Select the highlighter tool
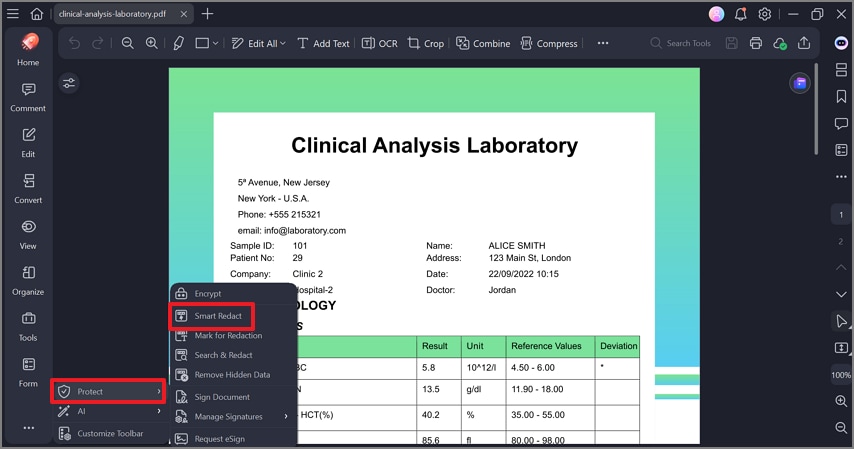 pyautogui.click(x=178, y=44)
